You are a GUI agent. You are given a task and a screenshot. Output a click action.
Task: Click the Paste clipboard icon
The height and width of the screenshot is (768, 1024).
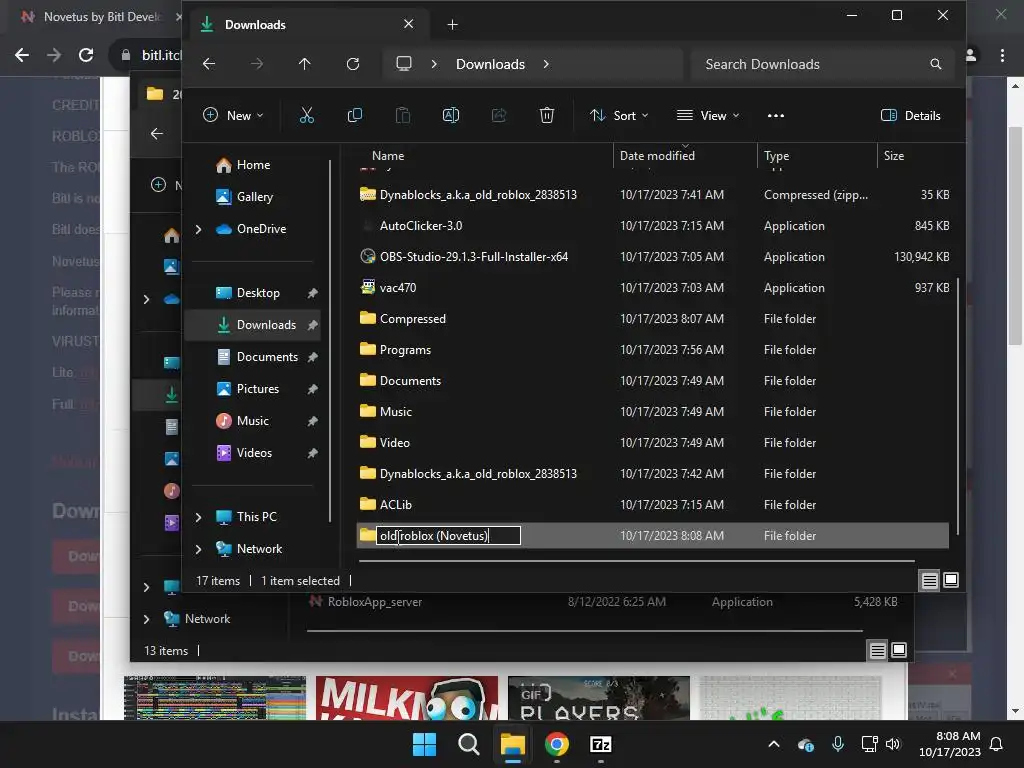[403, 116]
